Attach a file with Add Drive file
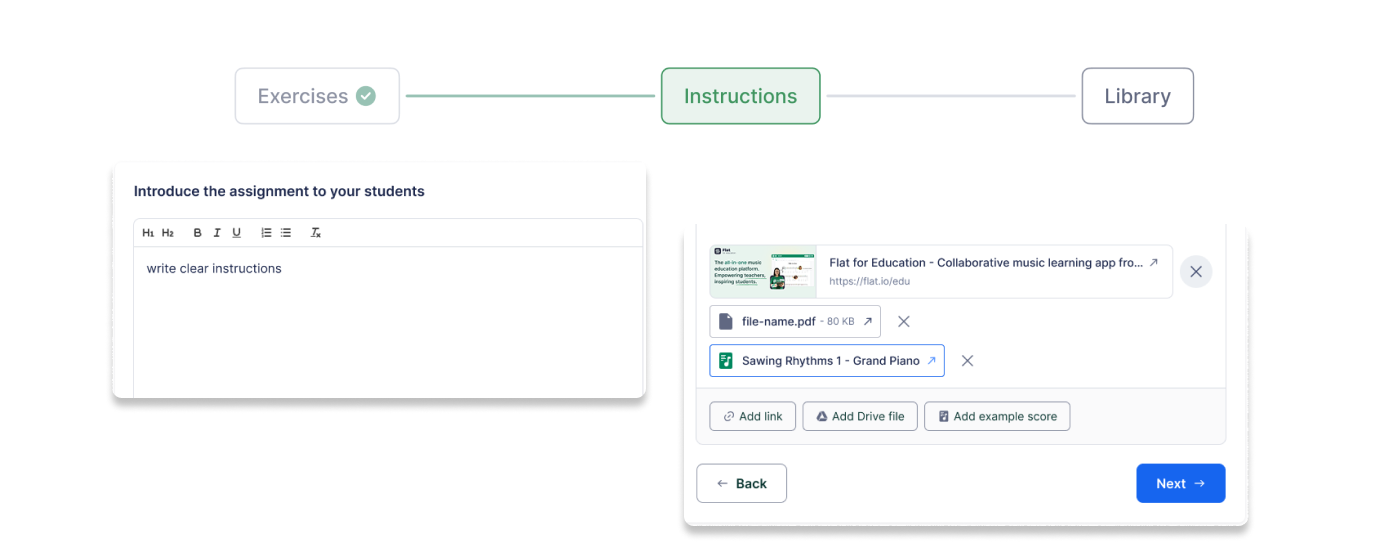Screen dimensions: 1400x560 pos(860,416)
